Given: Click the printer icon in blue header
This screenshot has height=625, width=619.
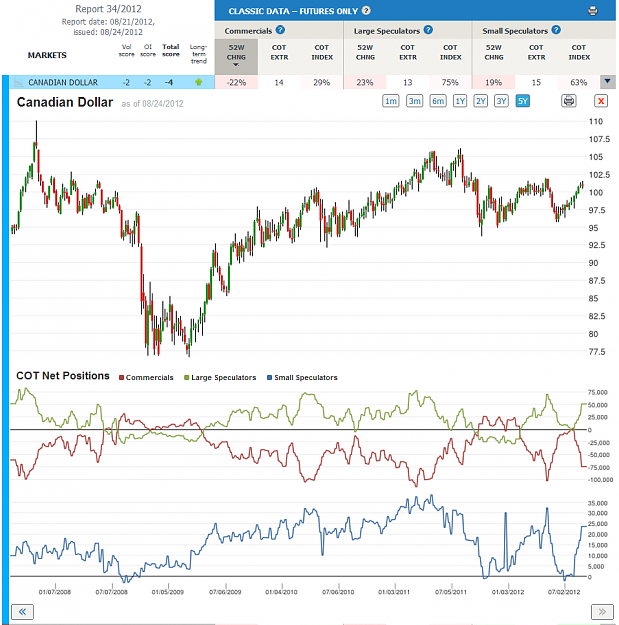Looking at the screenshot, I should 592,11.
